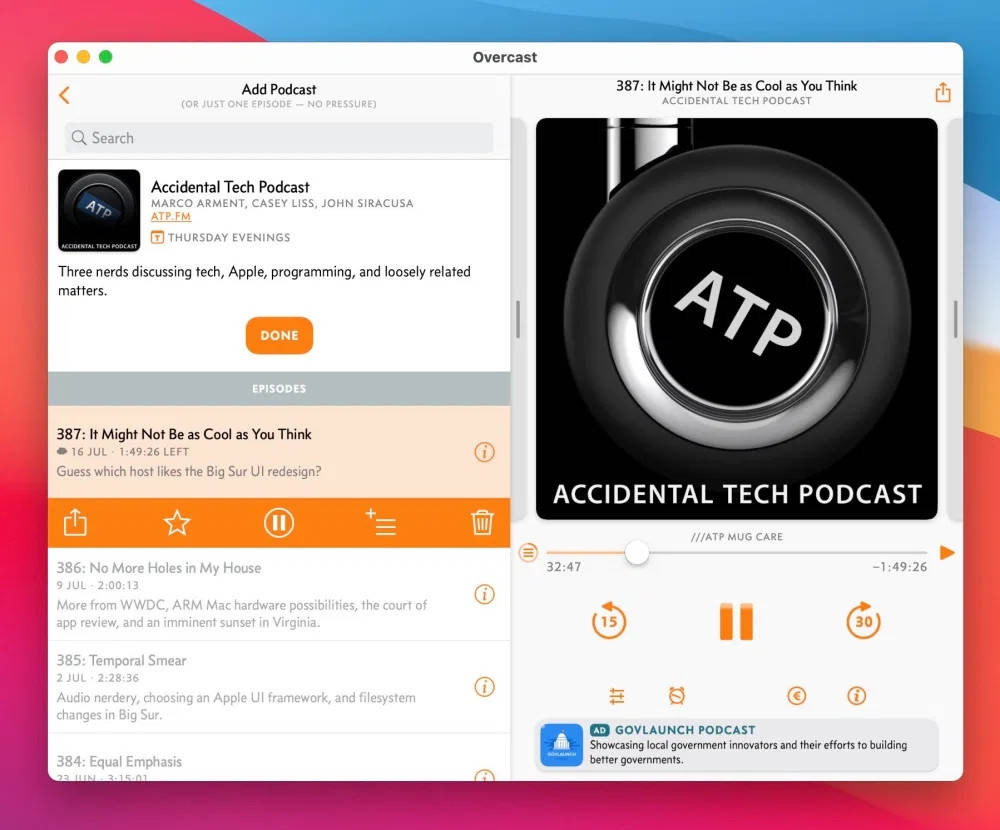Open playback effects settings icon
Viewport: 1000px width, 830px height.
pyautogui.click(x=617, y=696)
